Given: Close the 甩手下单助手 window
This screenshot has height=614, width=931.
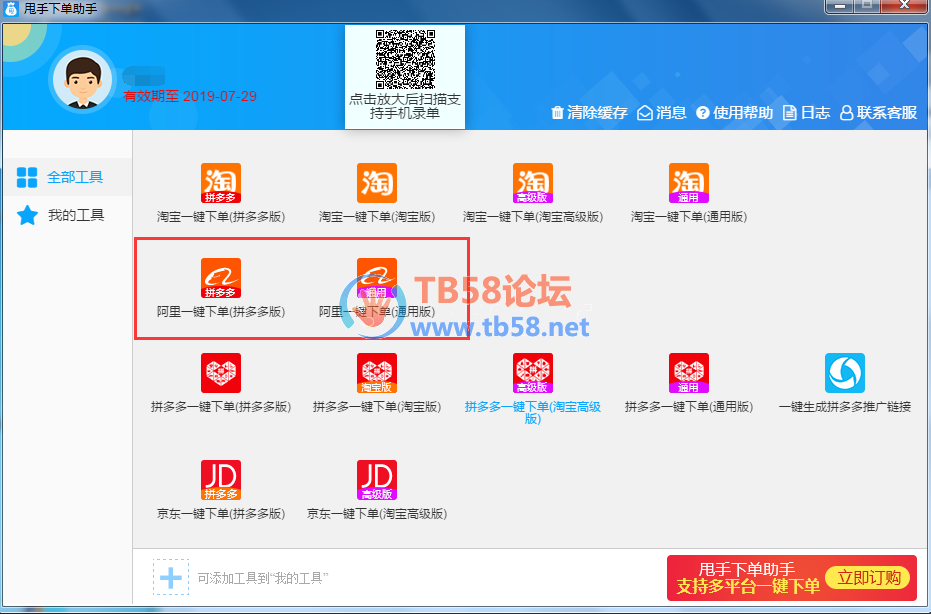Looking at the screenshot, I should [x=904, y=6].
